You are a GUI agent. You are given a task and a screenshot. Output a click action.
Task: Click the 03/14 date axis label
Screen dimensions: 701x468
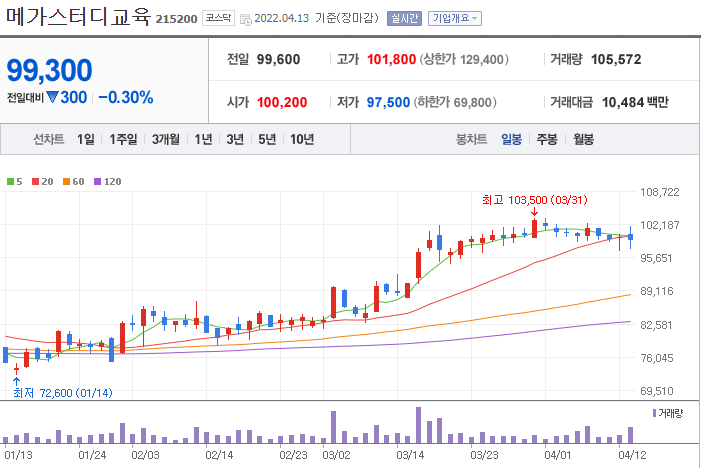click(x=410, y=455)
